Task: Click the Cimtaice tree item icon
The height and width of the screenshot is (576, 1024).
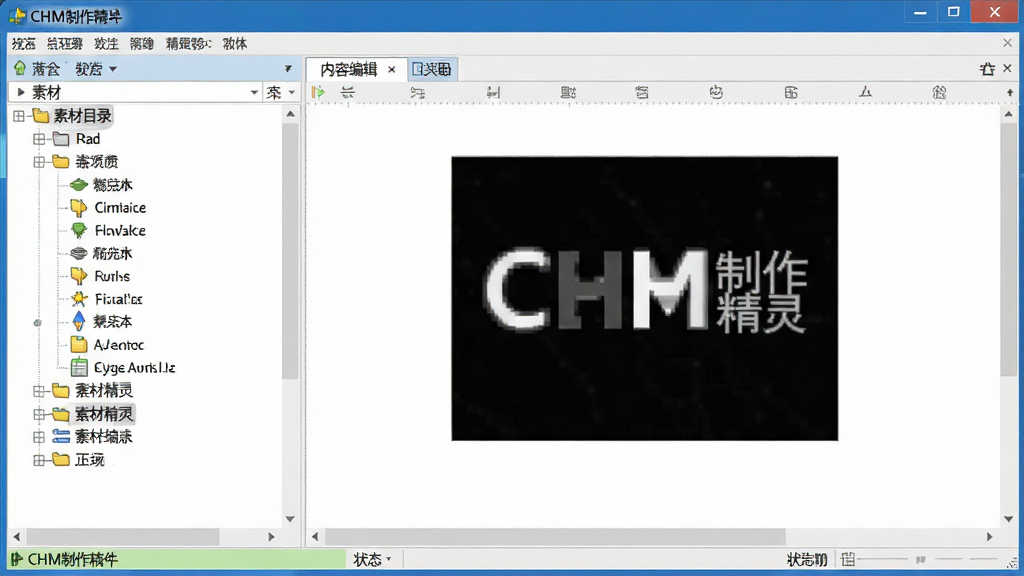Action: click(x=79, y=208)
